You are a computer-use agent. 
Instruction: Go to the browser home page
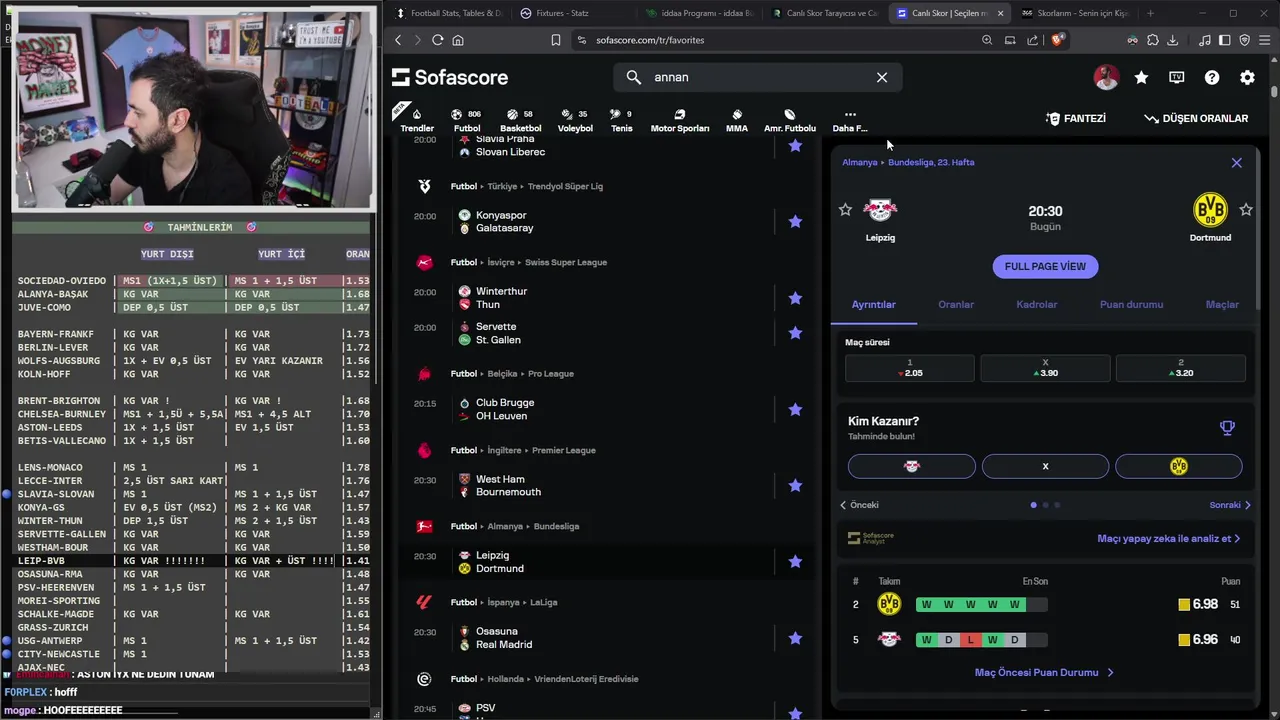pyautogui.click(x=458, y=40)
